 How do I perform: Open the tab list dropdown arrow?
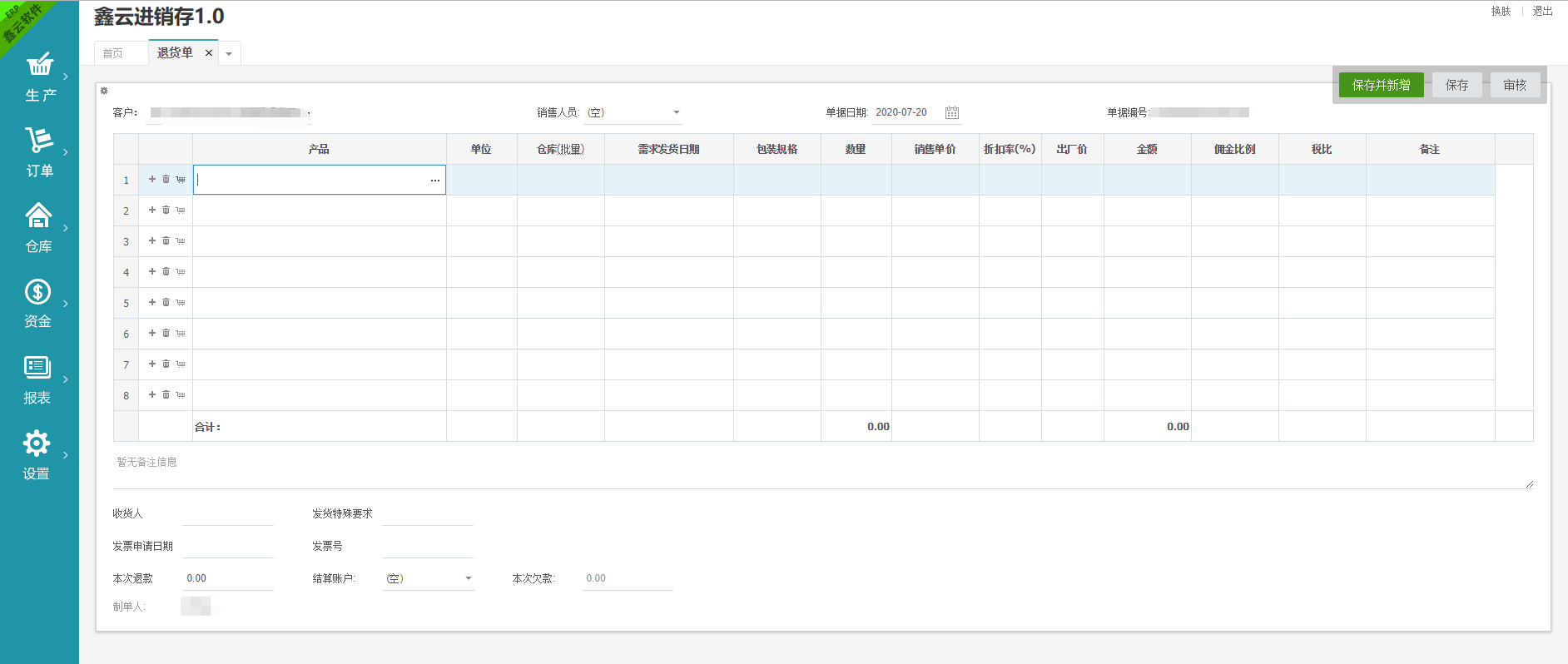pos(229,54)
